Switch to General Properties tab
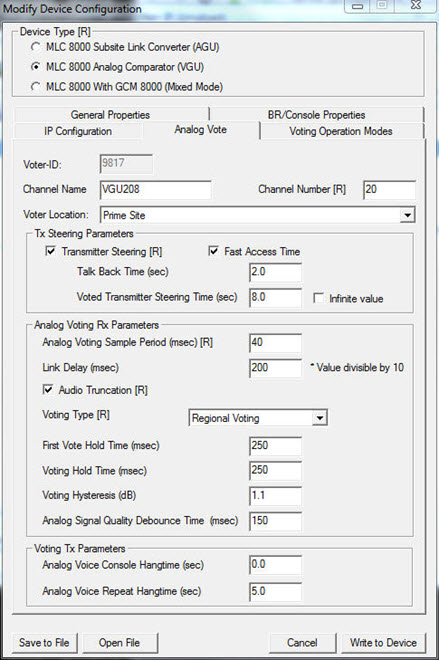Image resolution: width=439 pixels, height=660 pixels. tap(111, 114)
